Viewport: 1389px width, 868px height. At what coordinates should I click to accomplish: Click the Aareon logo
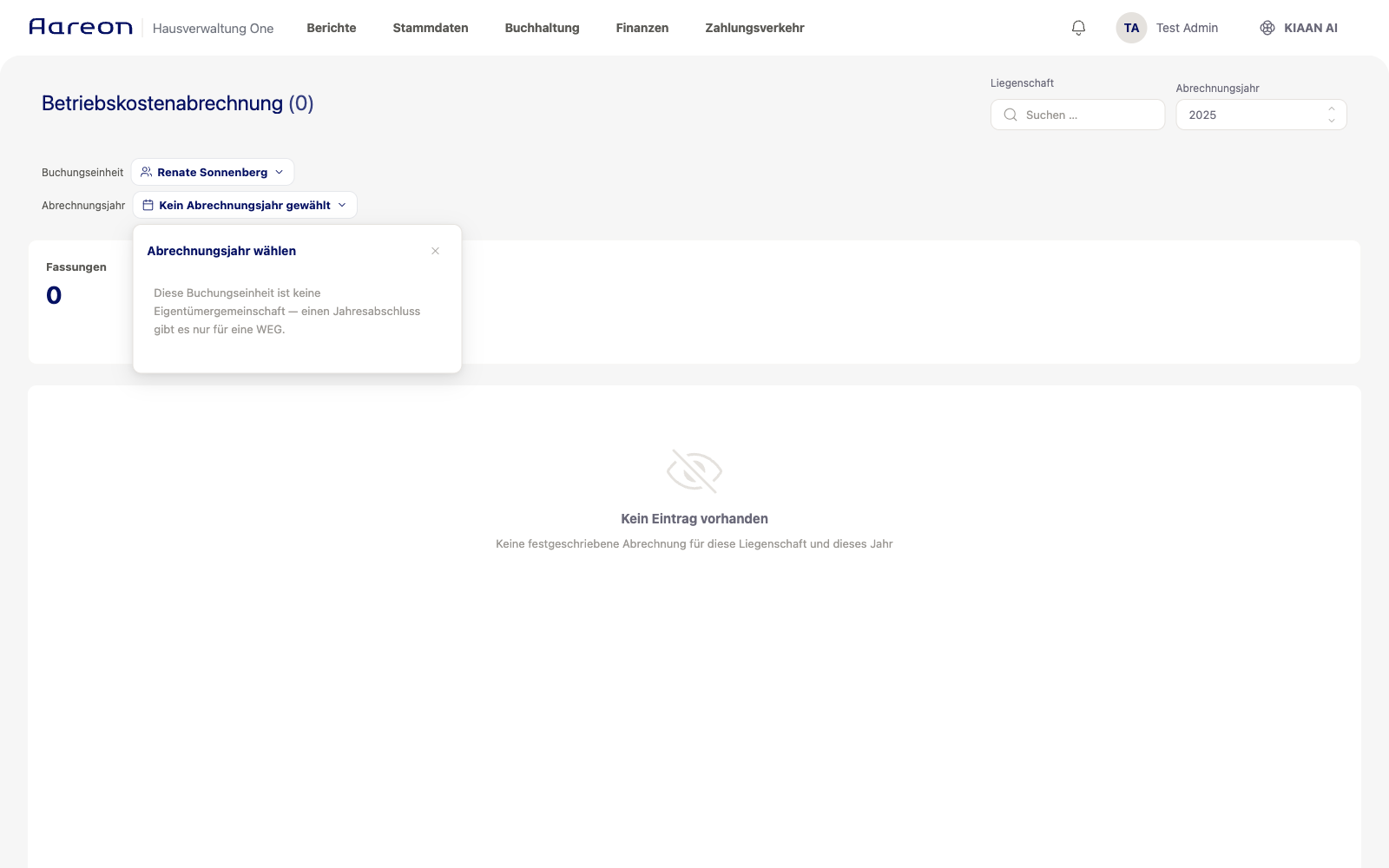pyautogui.click(x=81, y=27)
